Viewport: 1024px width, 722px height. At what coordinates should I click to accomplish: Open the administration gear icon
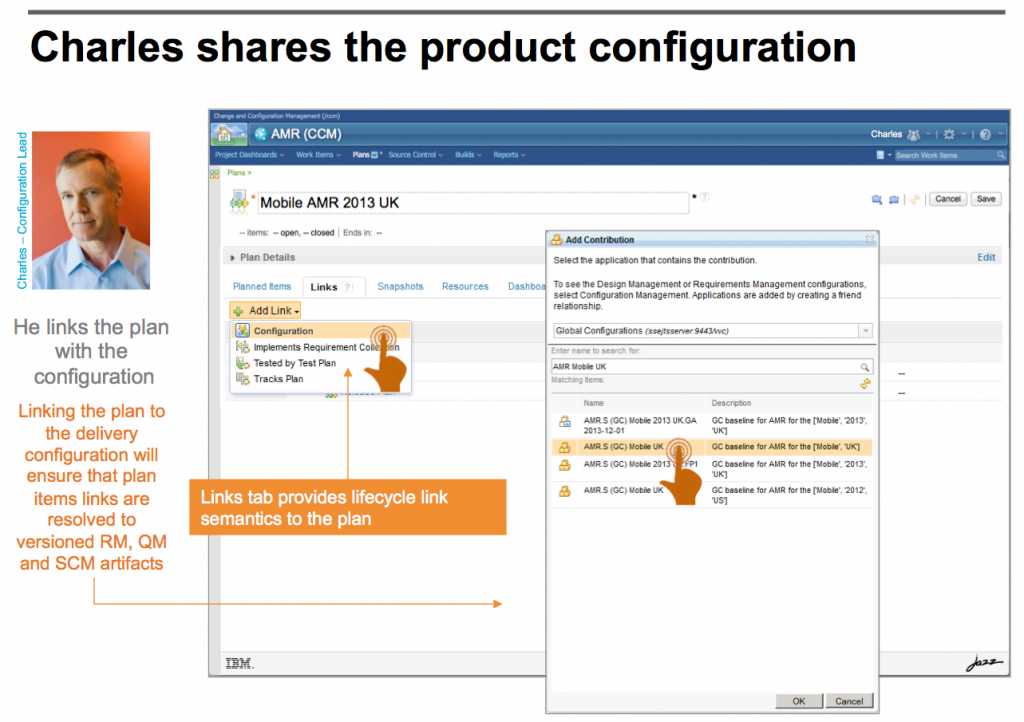pos(950,134)
